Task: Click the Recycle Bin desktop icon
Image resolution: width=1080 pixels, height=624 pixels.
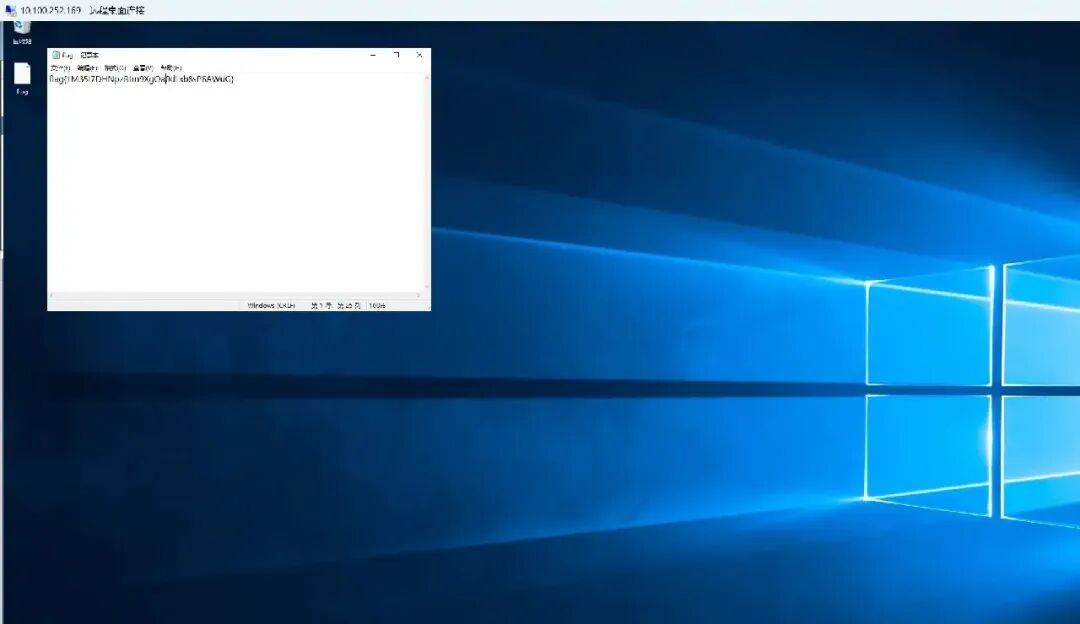Action: click(22, 32)
